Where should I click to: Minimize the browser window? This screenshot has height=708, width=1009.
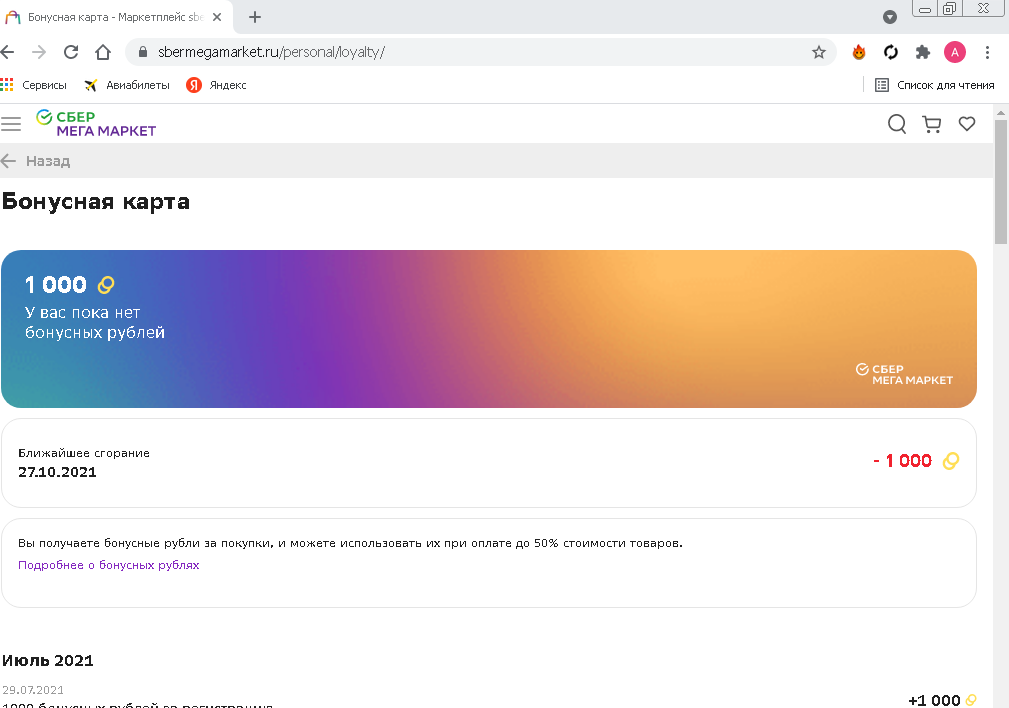pyautogui.click(x=925, y=9)
